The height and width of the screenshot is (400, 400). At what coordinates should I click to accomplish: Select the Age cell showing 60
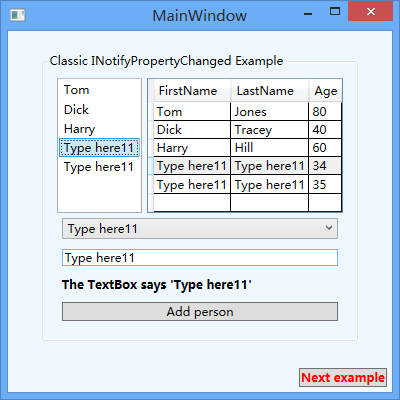[325, 148]
